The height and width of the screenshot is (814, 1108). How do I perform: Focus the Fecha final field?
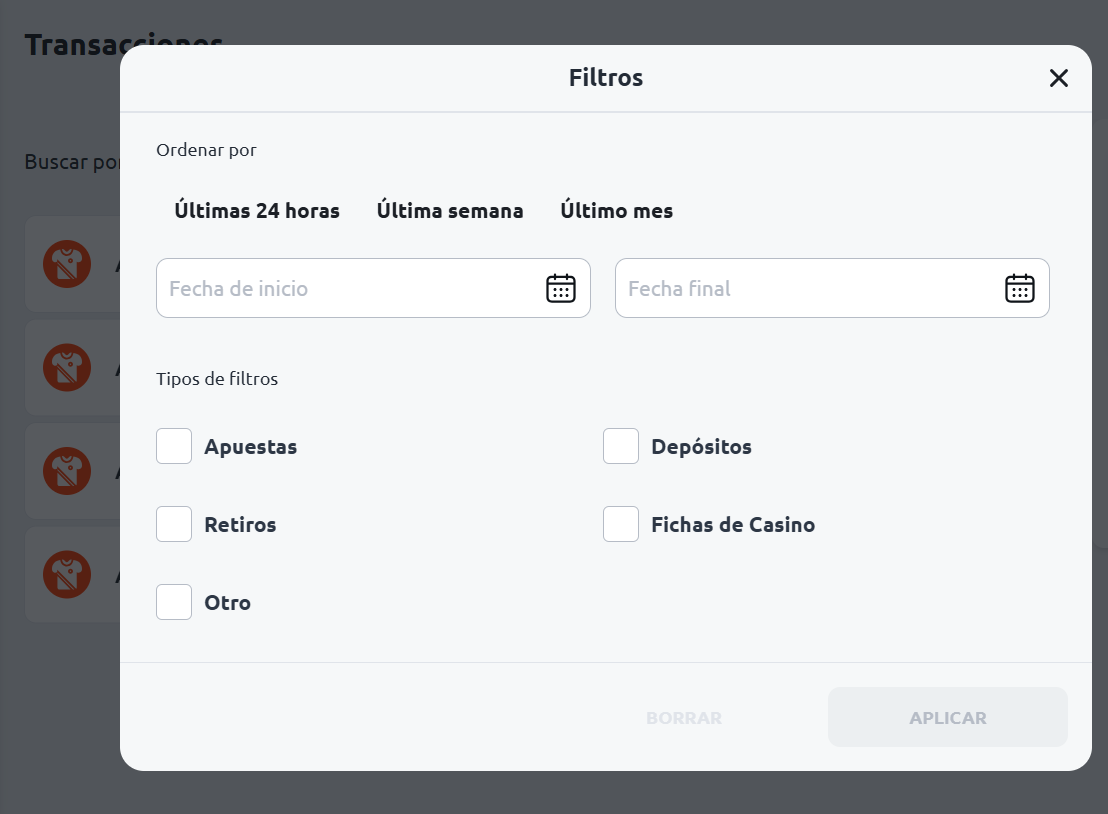(x=832, y=288)
